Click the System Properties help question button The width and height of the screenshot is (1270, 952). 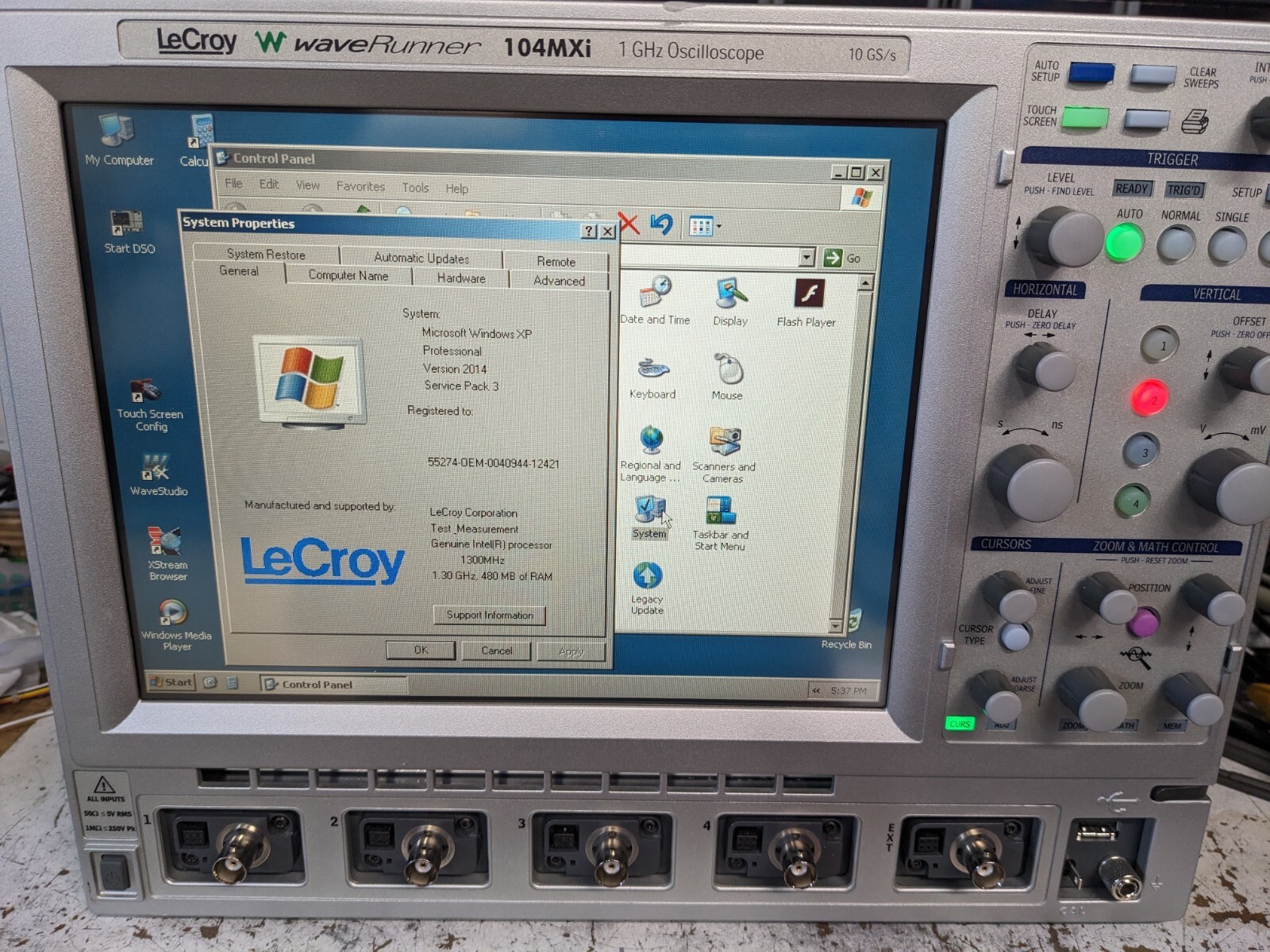click(589, 231)
